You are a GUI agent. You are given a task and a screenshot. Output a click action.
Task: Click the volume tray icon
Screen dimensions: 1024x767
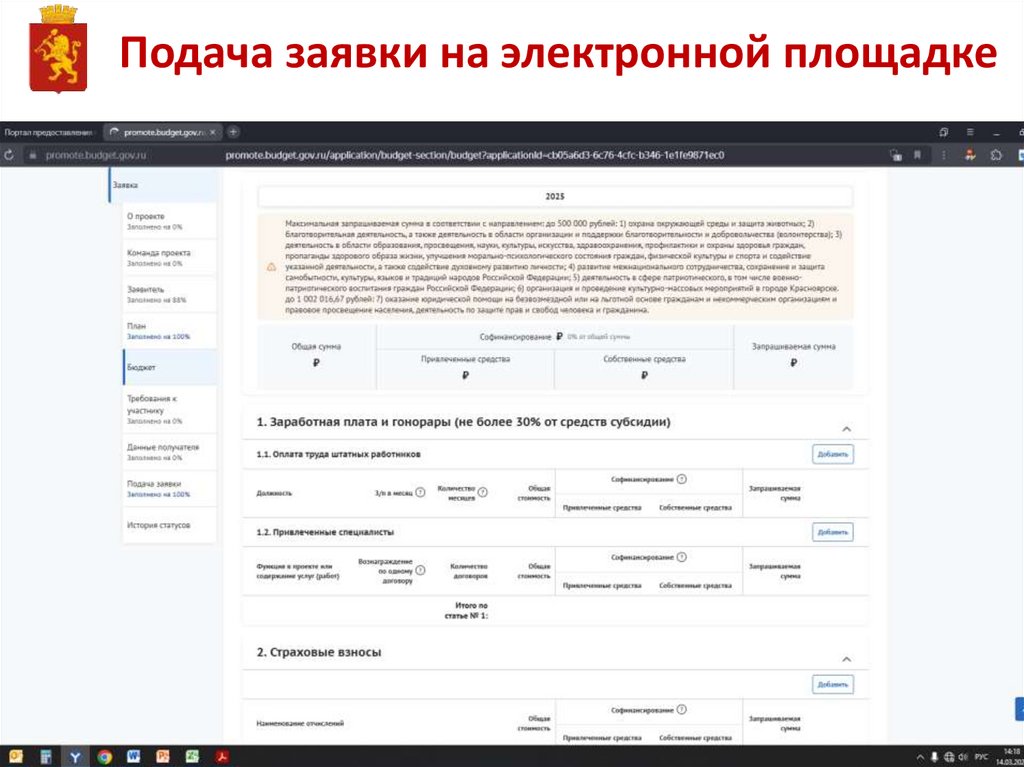pyautogui.click(x=963, y=757)
